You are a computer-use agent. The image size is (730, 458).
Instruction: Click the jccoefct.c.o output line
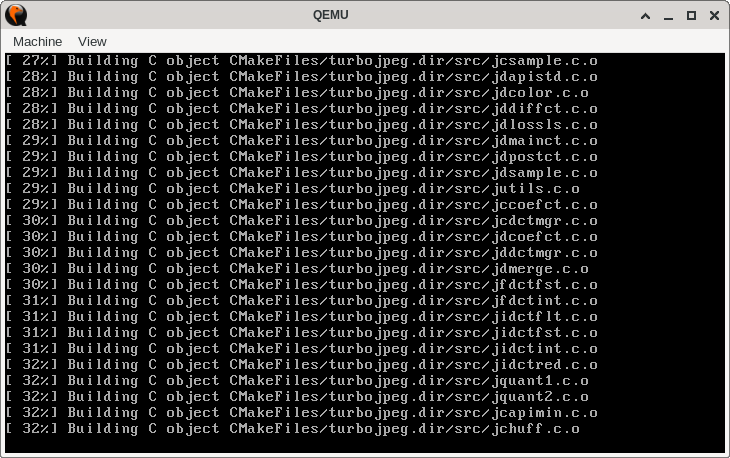302,205
